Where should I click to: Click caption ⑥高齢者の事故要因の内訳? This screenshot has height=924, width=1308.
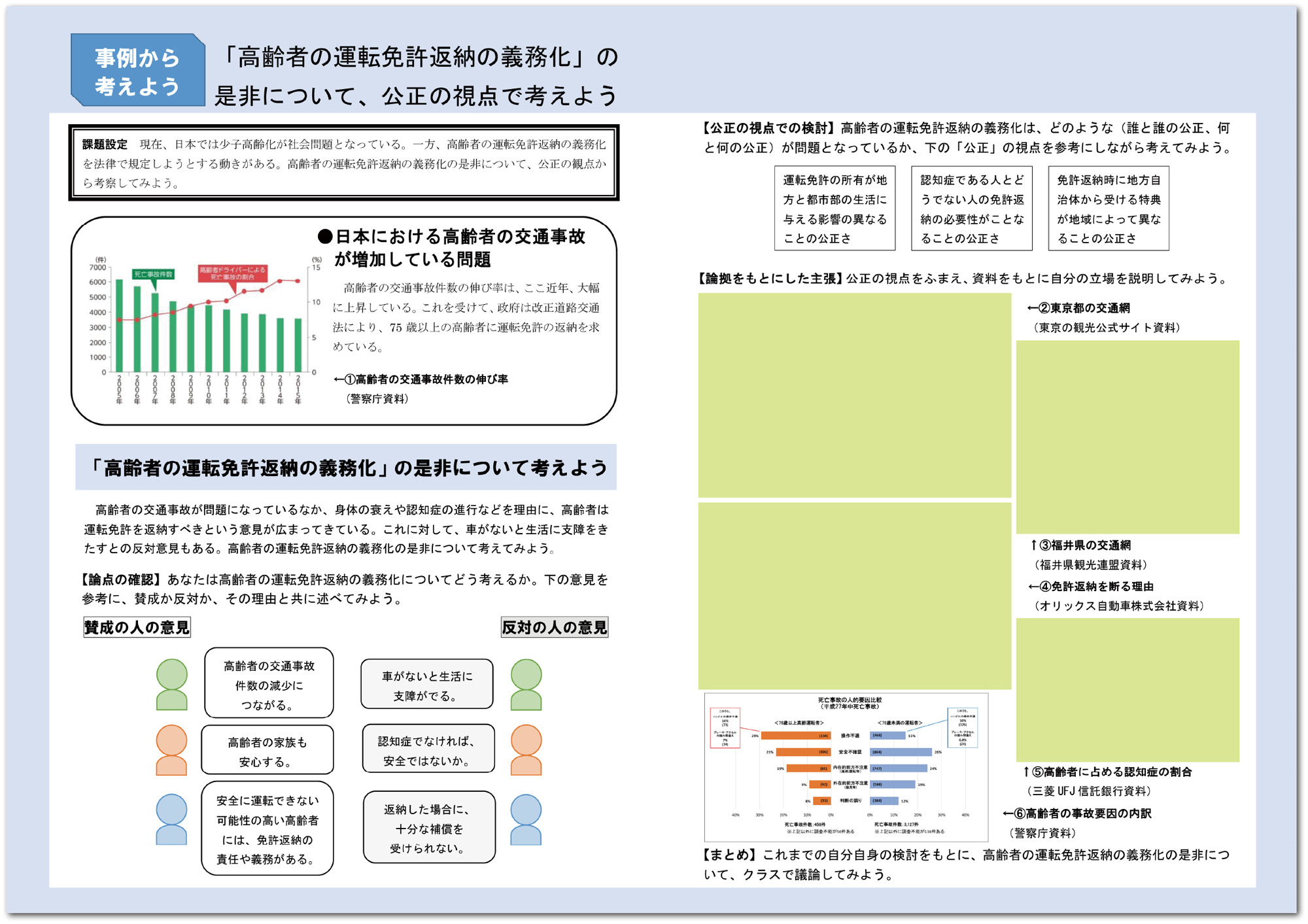(x=1077, y=813)
